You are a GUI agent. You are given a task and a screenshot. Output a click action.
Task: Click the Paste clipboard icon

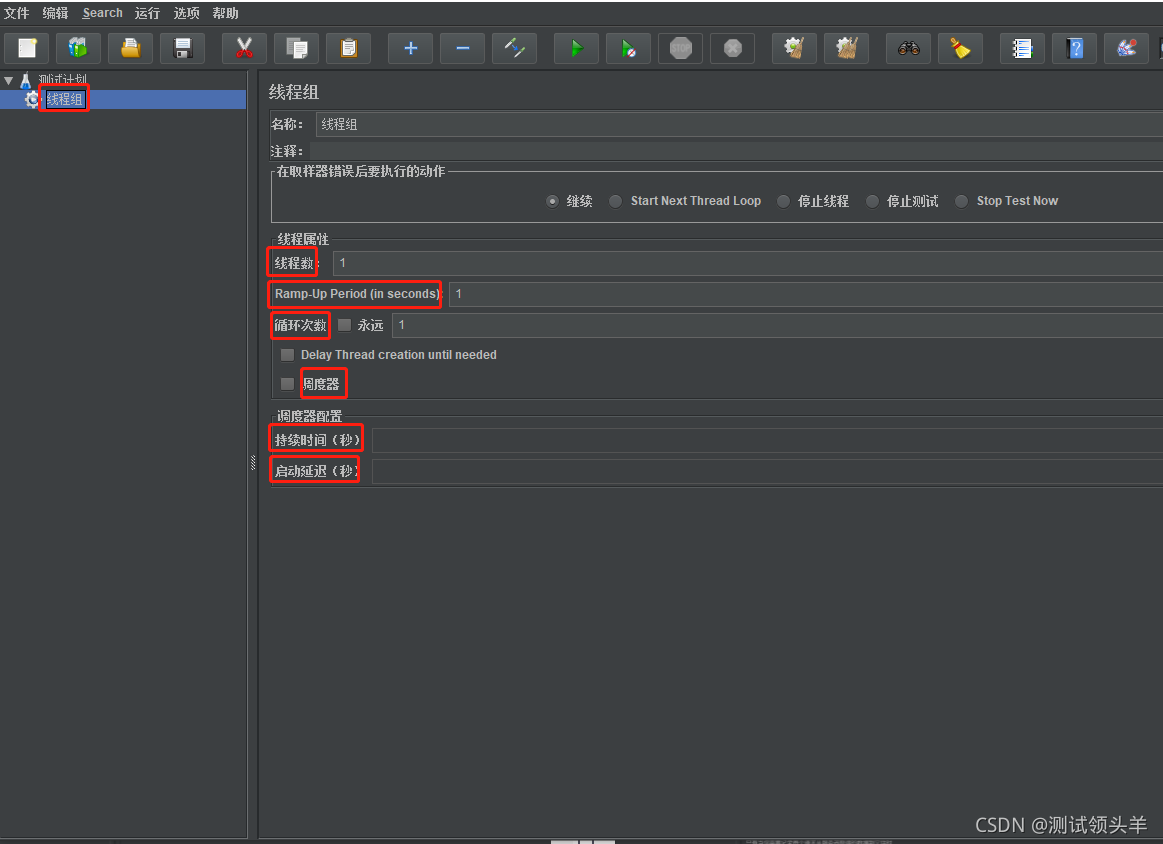349,48
